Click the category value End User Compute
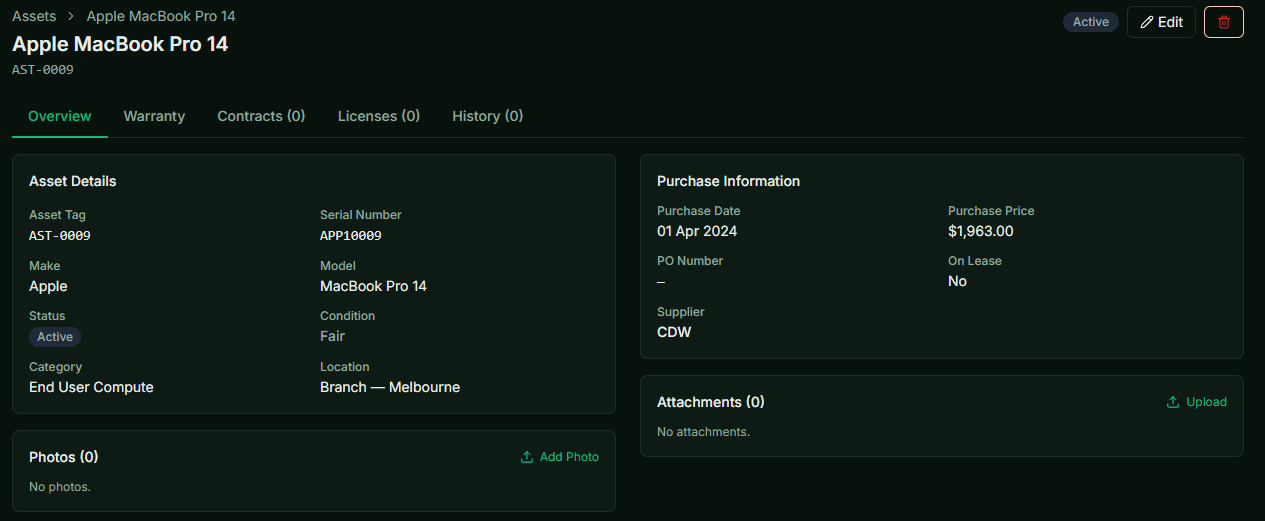Image resolution: width=1265 pixels, height=521 pixels. 91,387
